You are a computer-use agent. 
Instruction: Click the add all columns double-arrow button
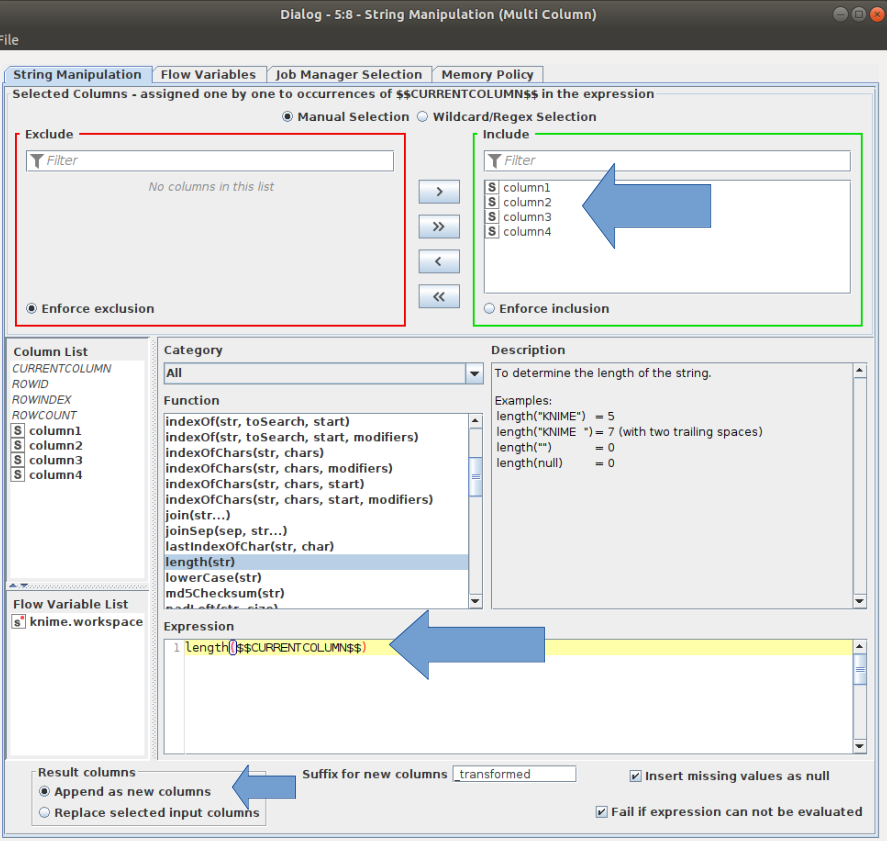coord(438,227)
